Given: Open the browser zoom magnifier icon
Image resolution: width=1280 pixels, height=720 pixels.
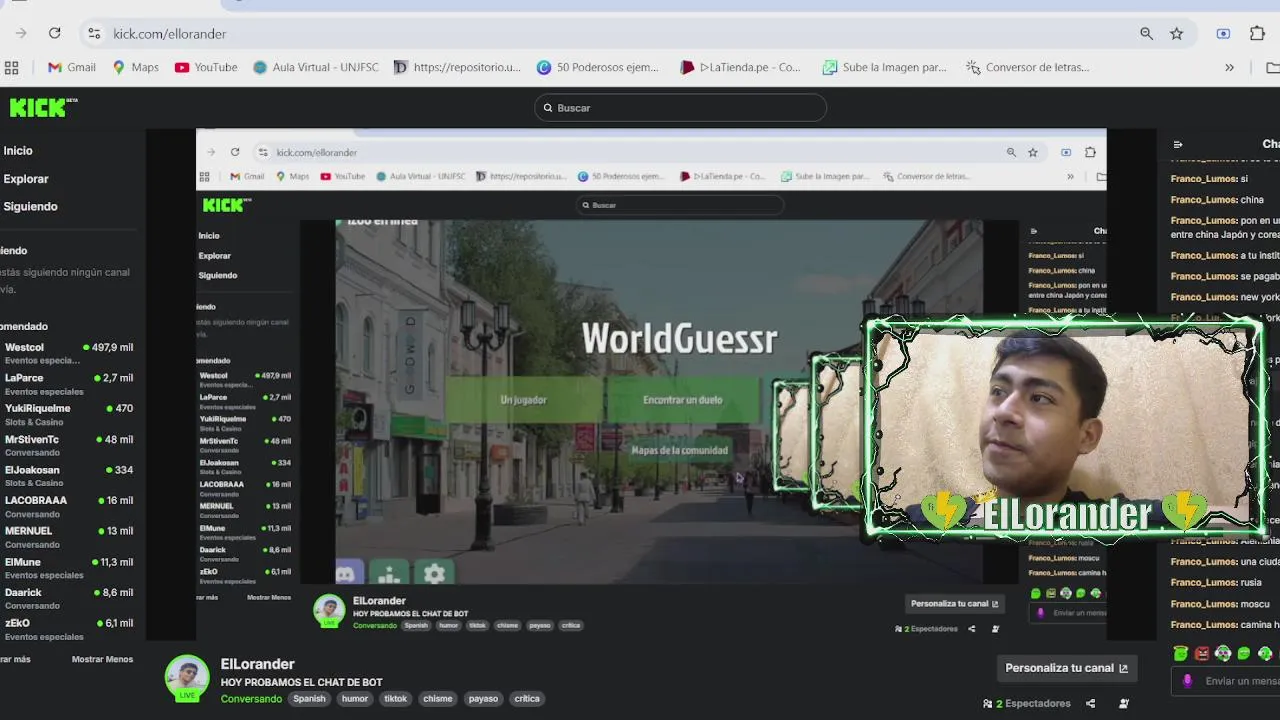Looking at the screenshot, I should [x=1146, y=33].
